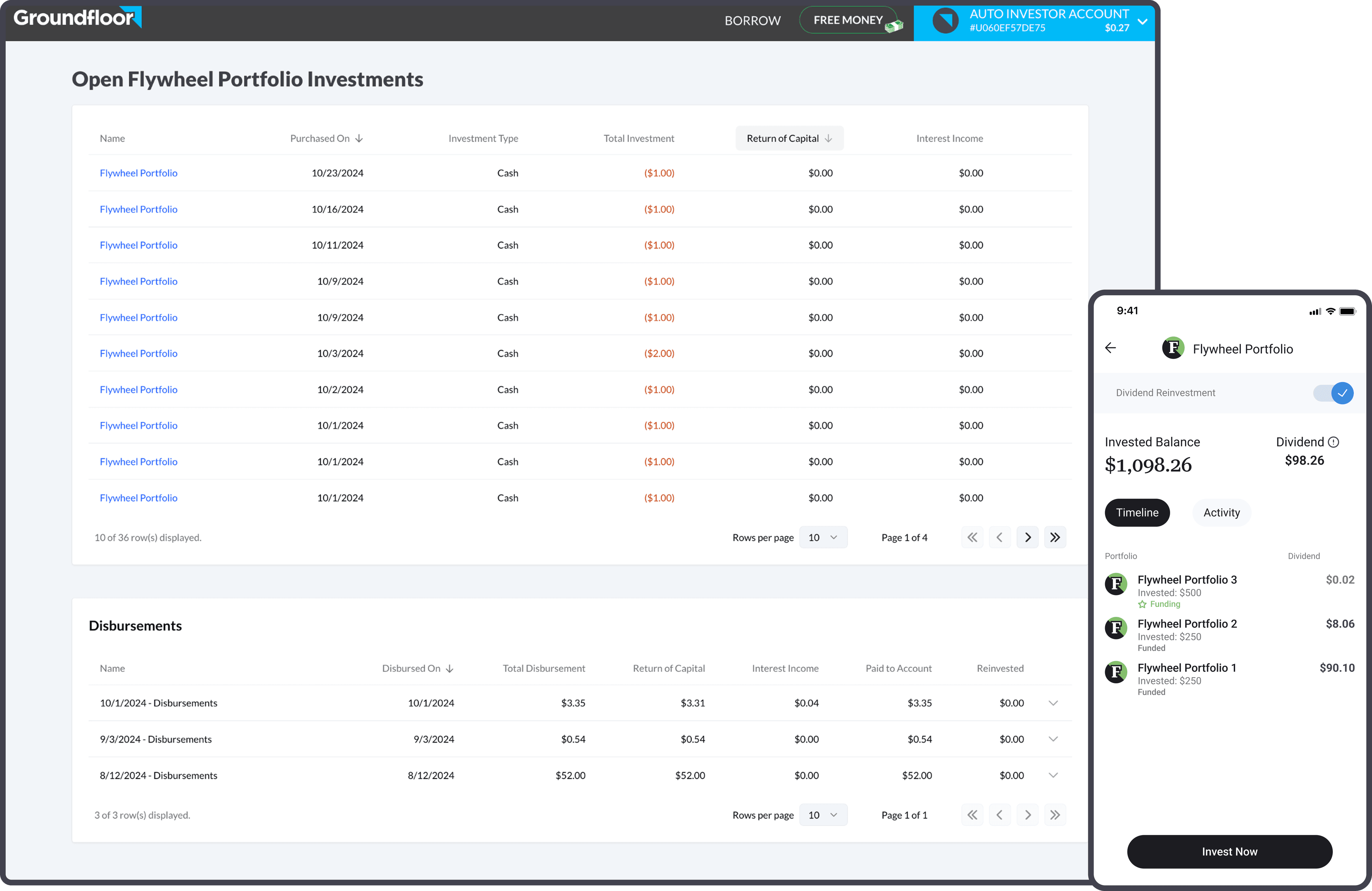The height and width of the screenshot is (891, 1372).
Task: Expand the 8/12/2024 Disbursements row
Action: [1053, 776]
